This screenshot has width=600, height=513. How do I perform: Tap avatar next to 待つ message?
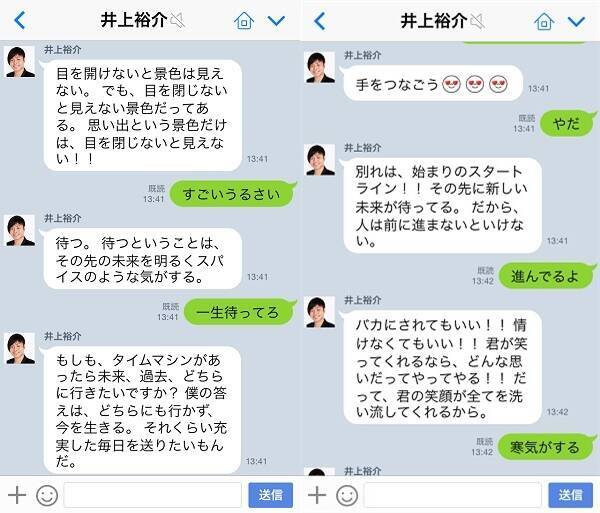pyautogui.click(x=20, y=230)
